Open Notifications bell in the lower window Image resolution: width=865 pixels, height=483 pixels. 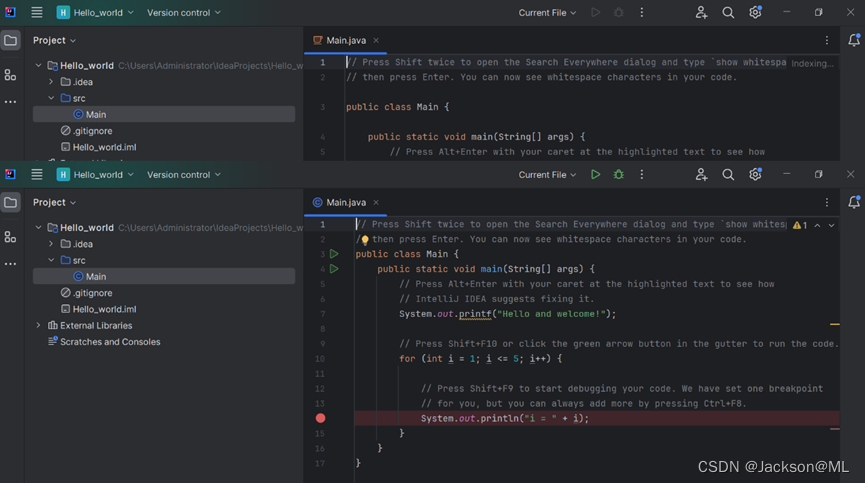coord(853,202)
